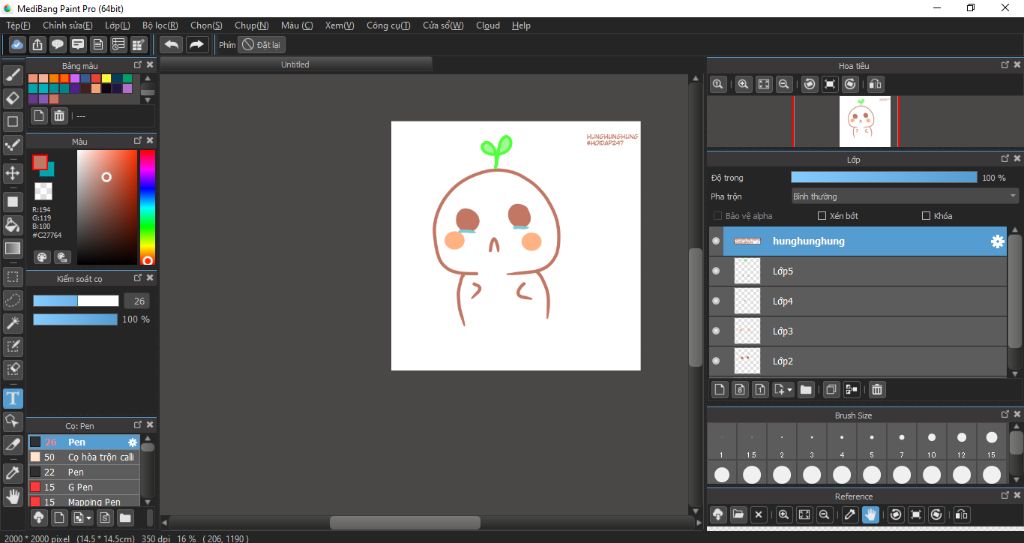Zoom out using the navigator magnifier minus

[x=784, y=84]
